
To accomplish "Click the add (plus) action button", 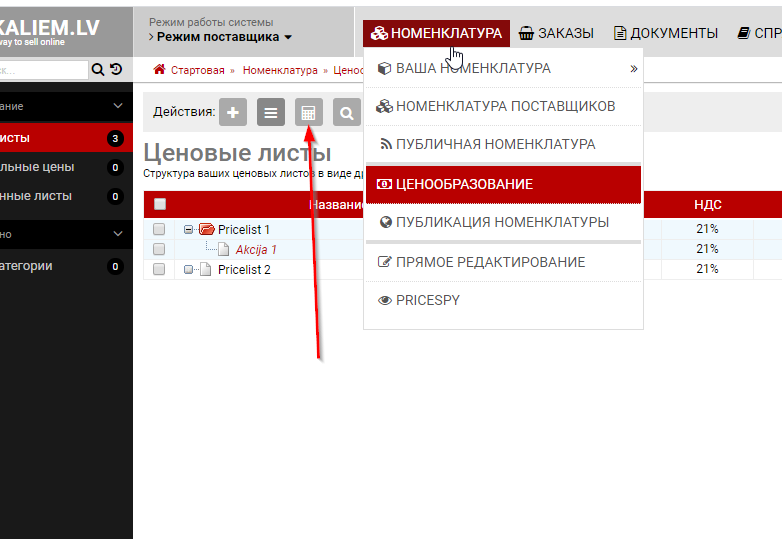I will 233,113.
